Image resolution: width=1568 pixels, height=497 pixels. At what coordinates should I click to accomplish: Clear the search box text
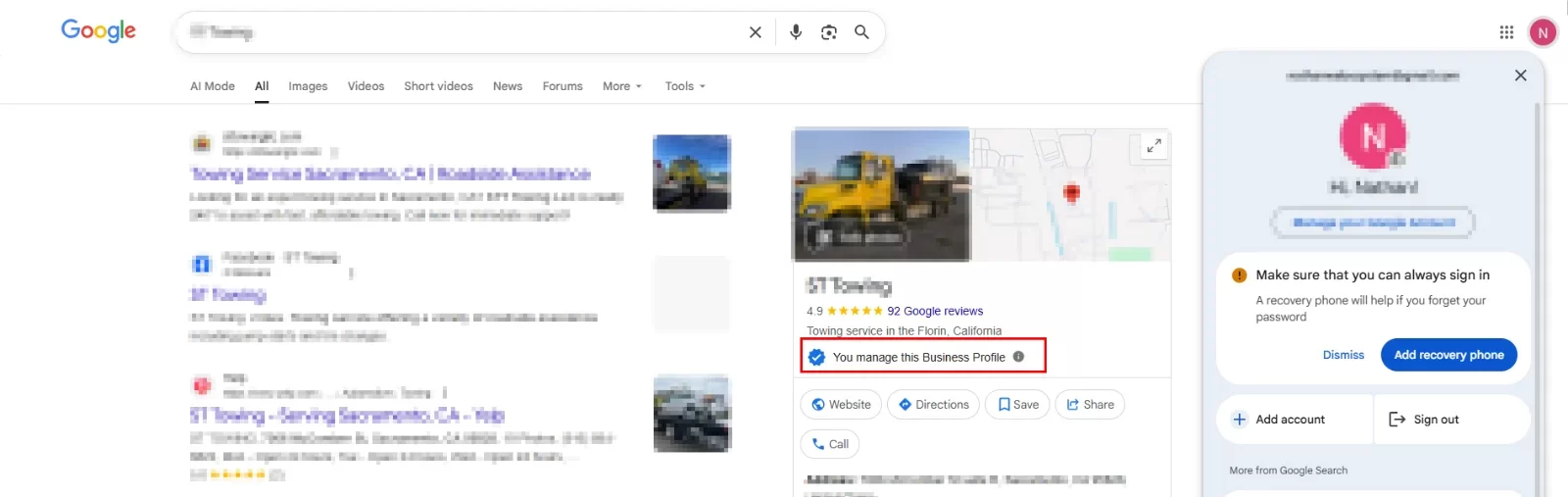pyautogui.click(x=755, y=32)
